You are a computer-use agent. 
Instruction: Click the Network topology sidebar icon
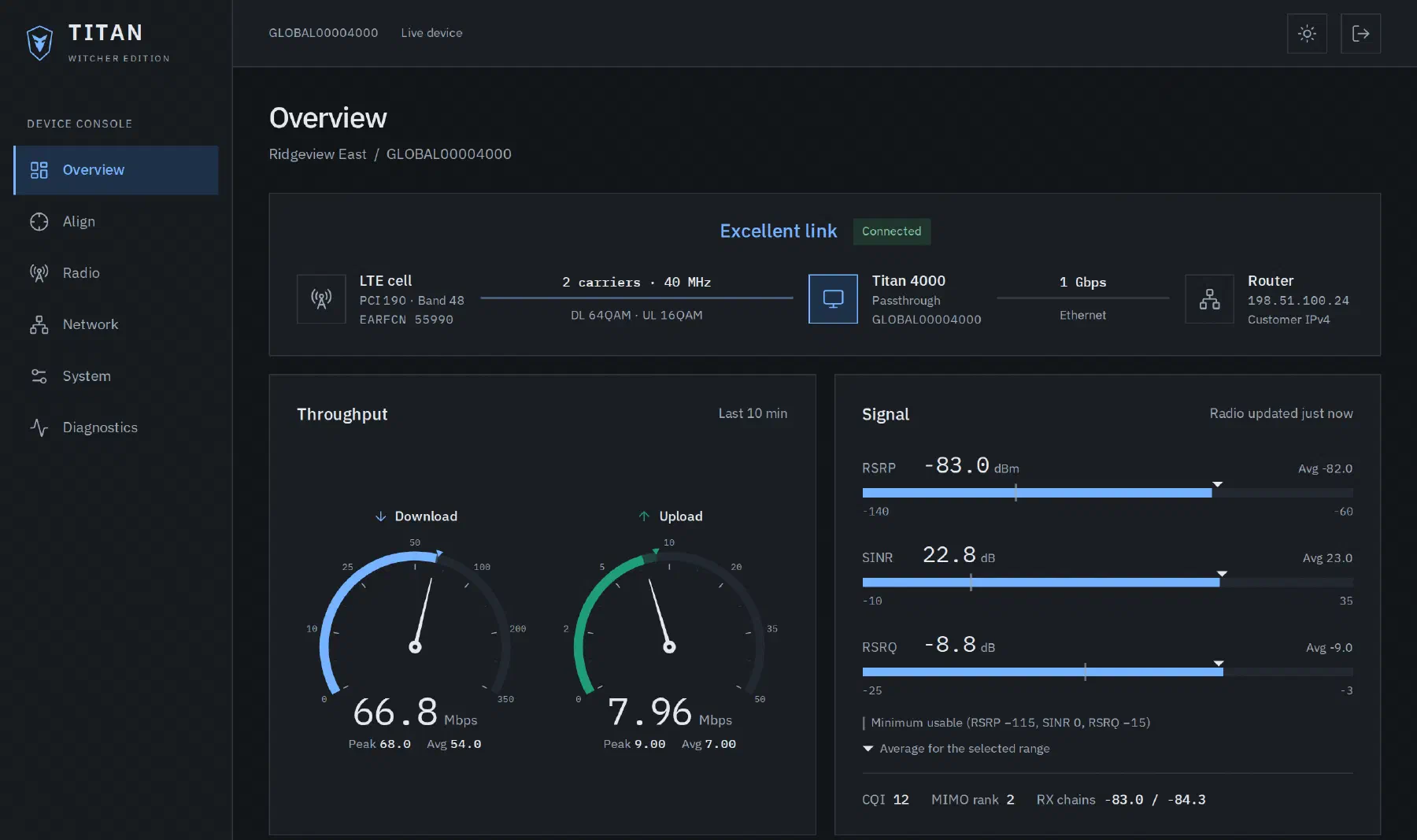[39, 324]
